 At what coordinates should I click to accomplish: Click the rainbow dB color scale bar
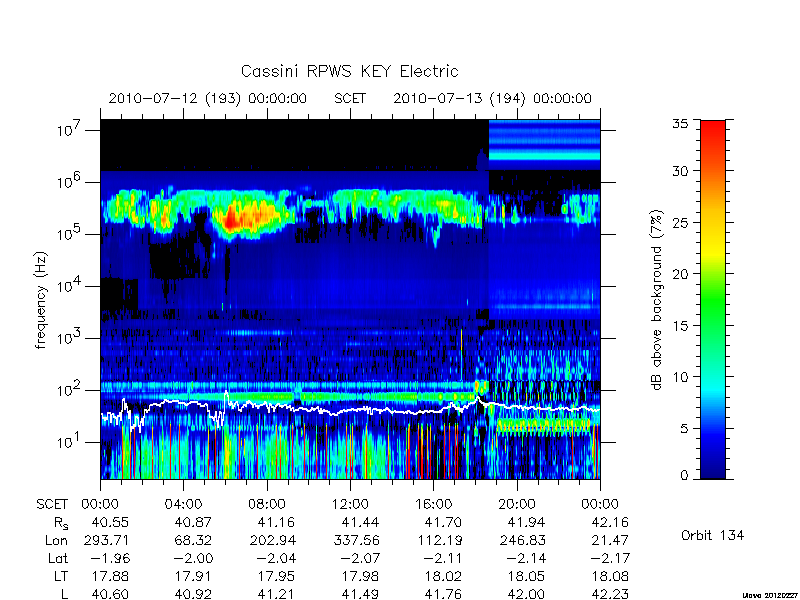coord(713,299)
